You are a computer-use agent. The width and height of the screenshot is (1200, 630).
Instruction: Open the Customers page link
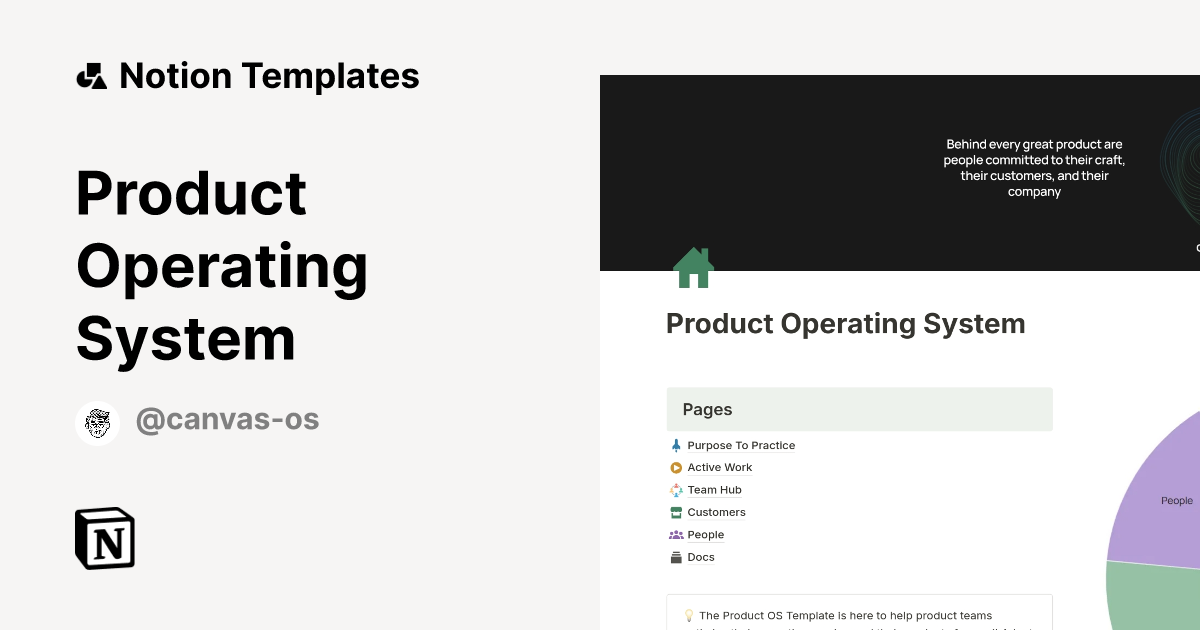click(x=716, y=512)
